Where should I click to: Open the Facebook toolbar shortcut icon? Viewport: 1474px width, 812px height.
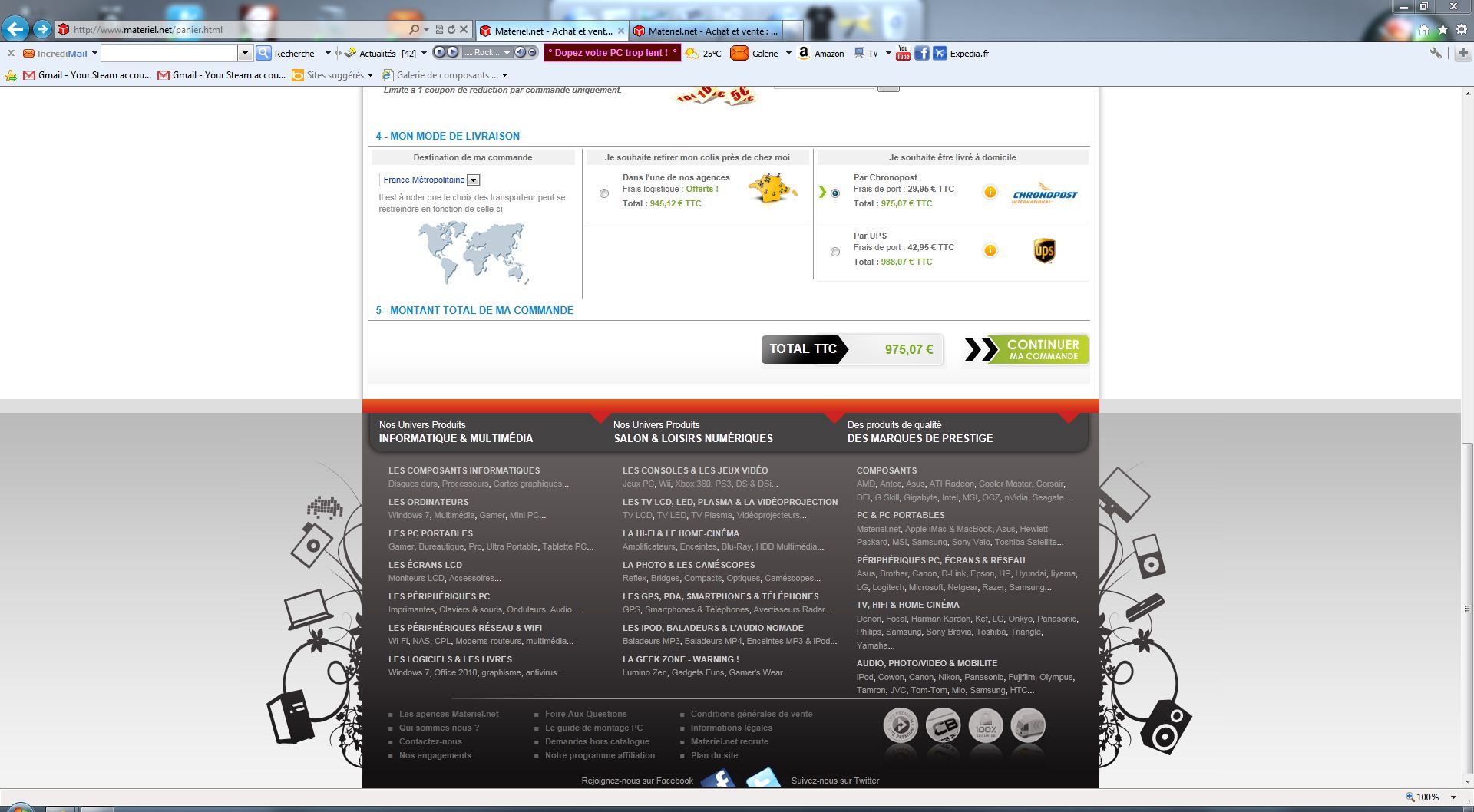(x=921, y=53)
